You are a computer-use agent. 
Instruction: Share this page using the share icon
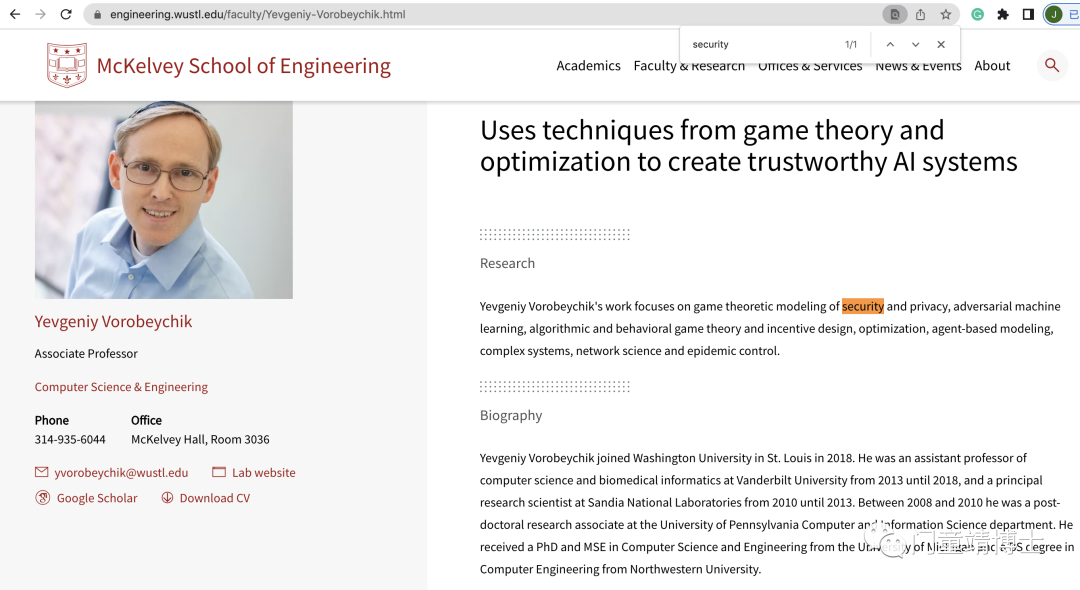tap(920, 14)
